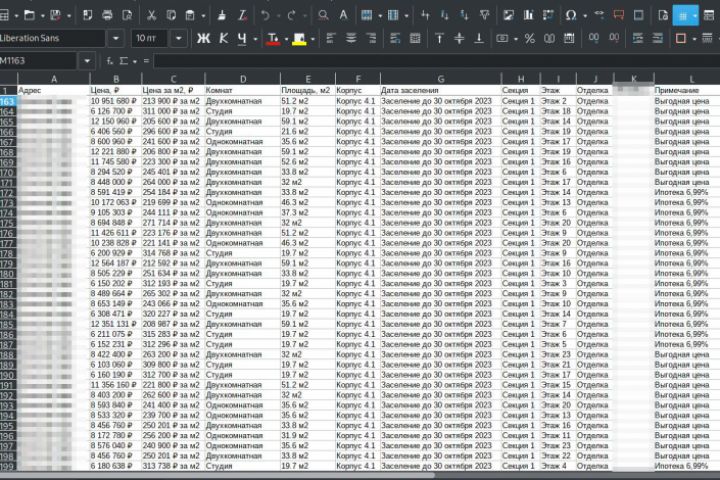Copy the selection with the Copy icon
The width and height of the screenshot is (720, 480).
(171, 15)
